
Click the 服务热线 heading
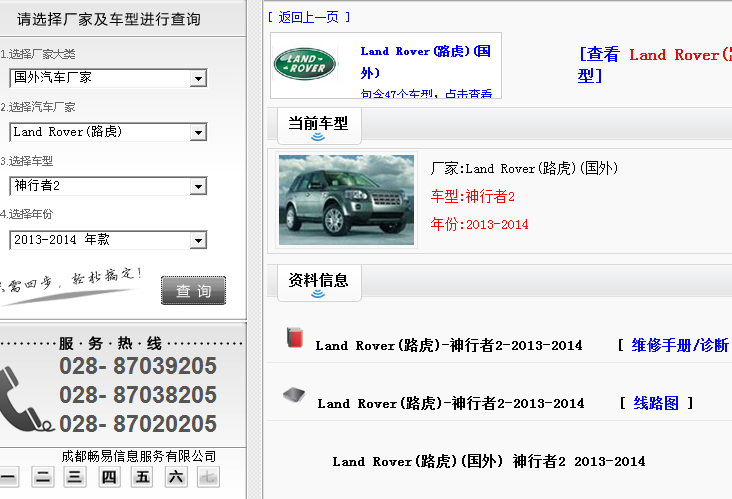click(110, 344)
